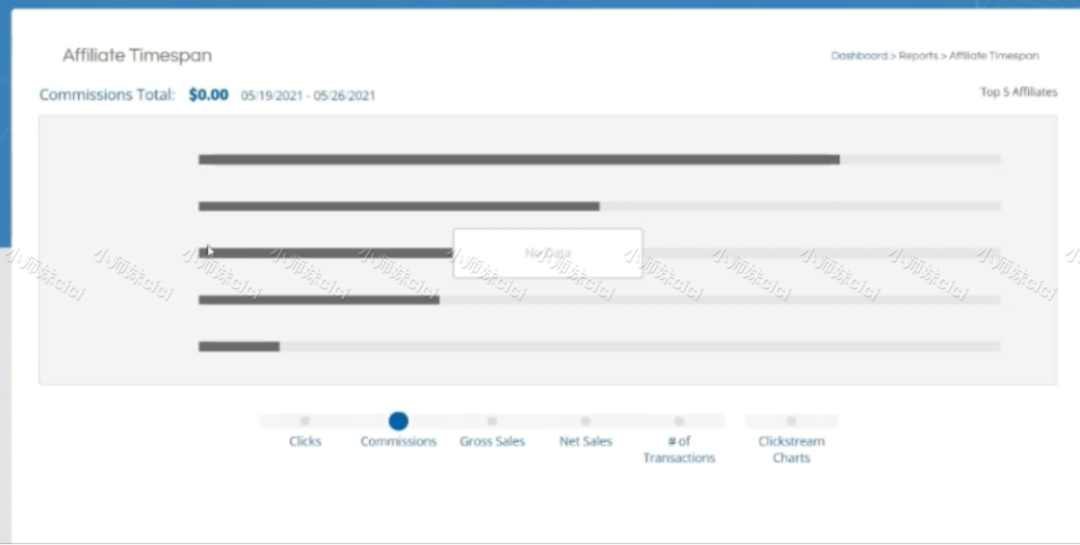Screen dimensions: 1080x545
Task: Select the Commissions metric radio dot
Action: [398, 421]
